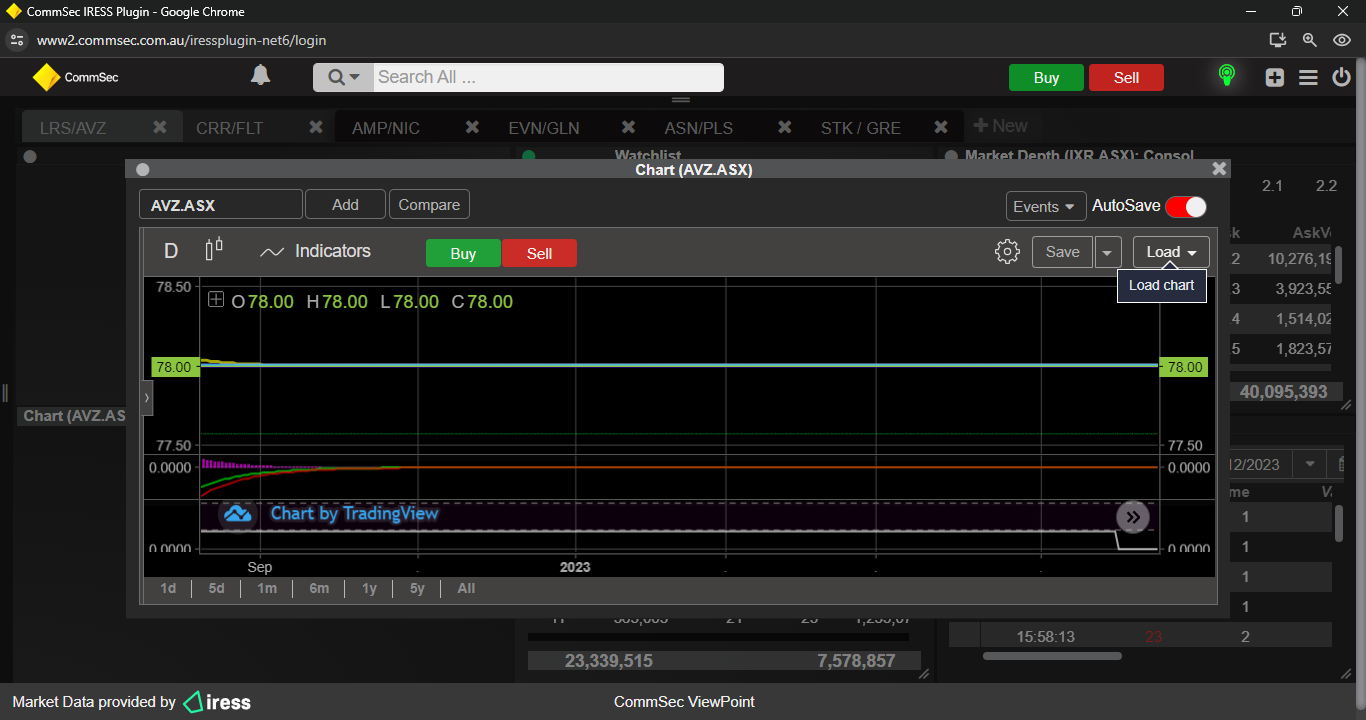Click the Save chart button
This screenshot has width=1366, height=720.
(1062, 252)
